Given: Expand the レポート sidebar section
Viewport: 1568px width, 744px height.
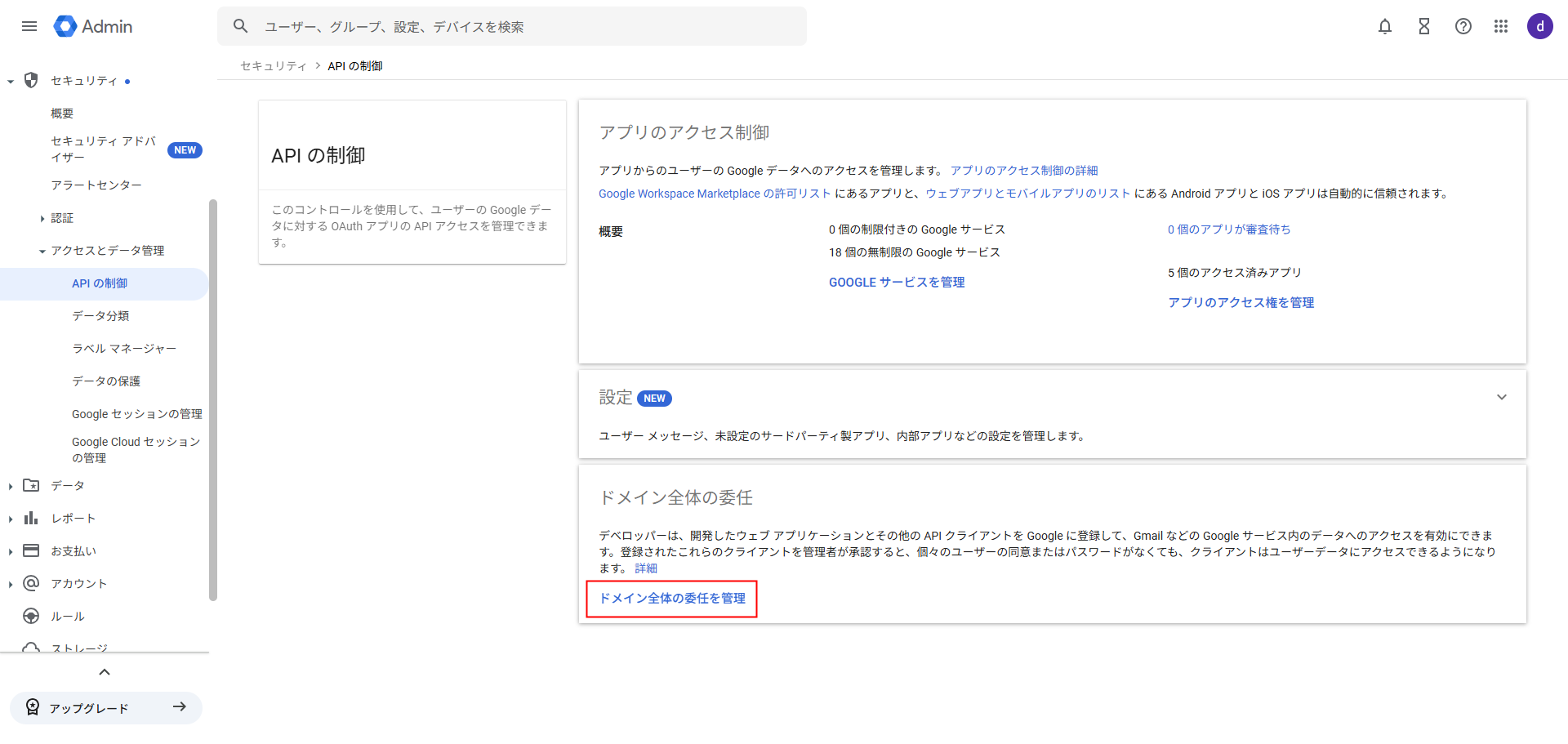Looking at the screenshot, I should point(11,519).
